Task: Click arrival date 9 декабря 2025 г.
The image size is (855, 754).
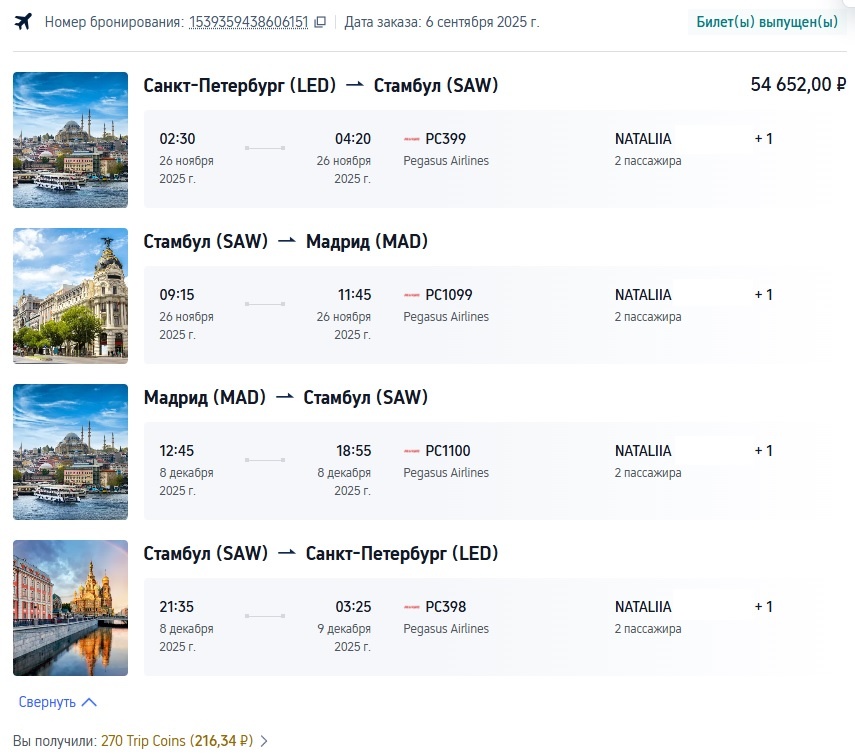Action: 344,637
